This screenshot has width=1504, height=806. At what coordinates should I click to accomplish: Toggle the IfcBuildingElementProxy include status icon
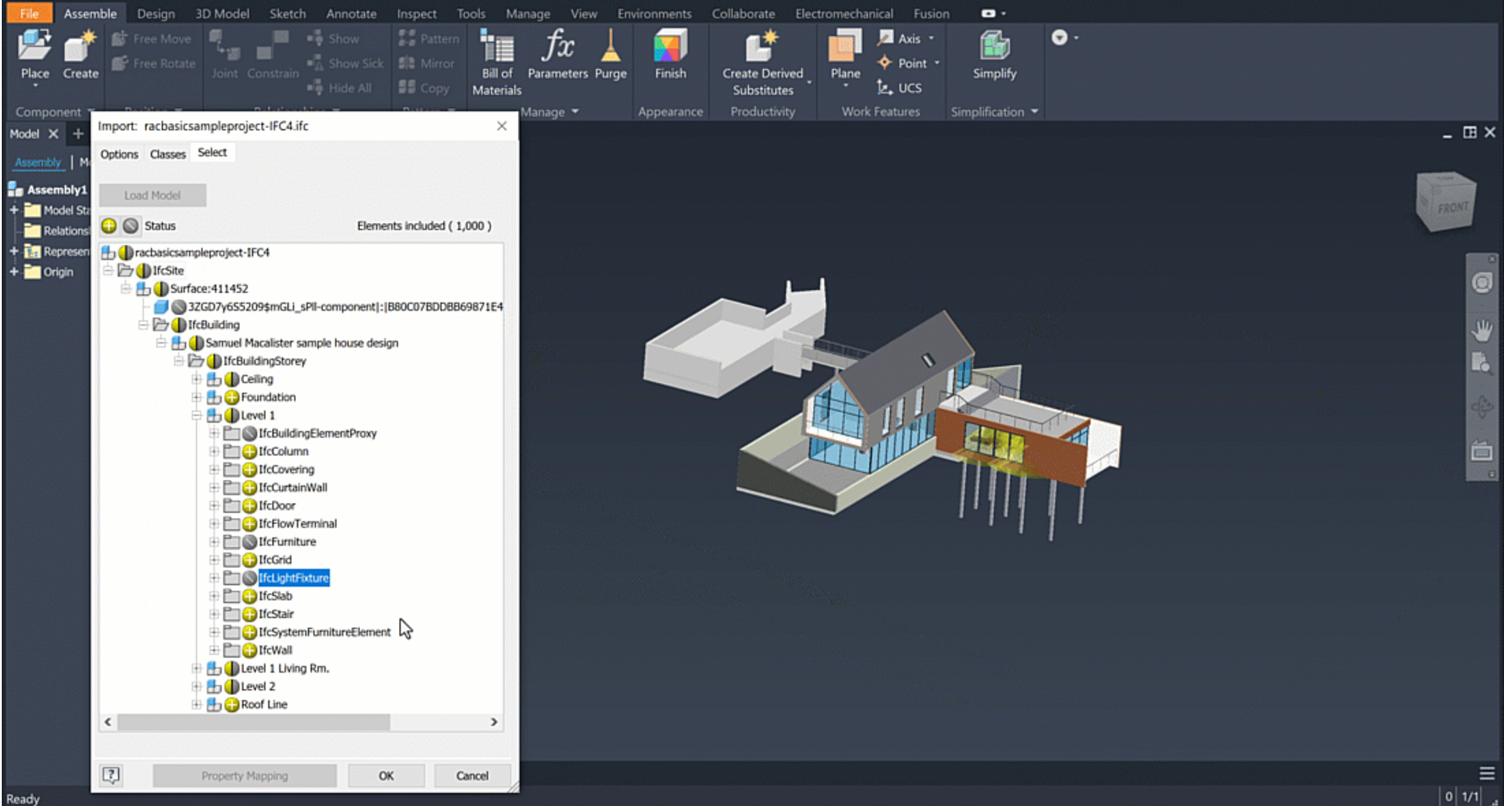click(x=249, y=434)
